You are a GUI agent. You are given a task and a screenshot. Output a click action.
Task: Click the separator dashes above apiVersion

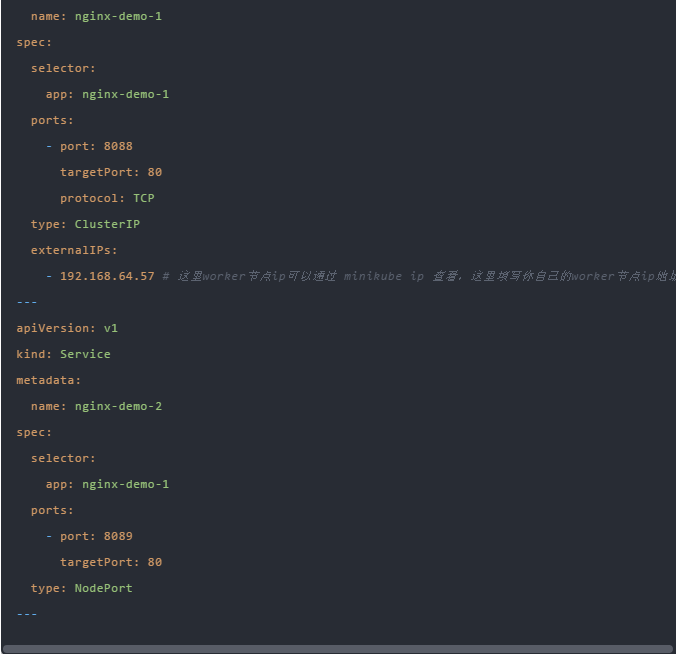27,302
